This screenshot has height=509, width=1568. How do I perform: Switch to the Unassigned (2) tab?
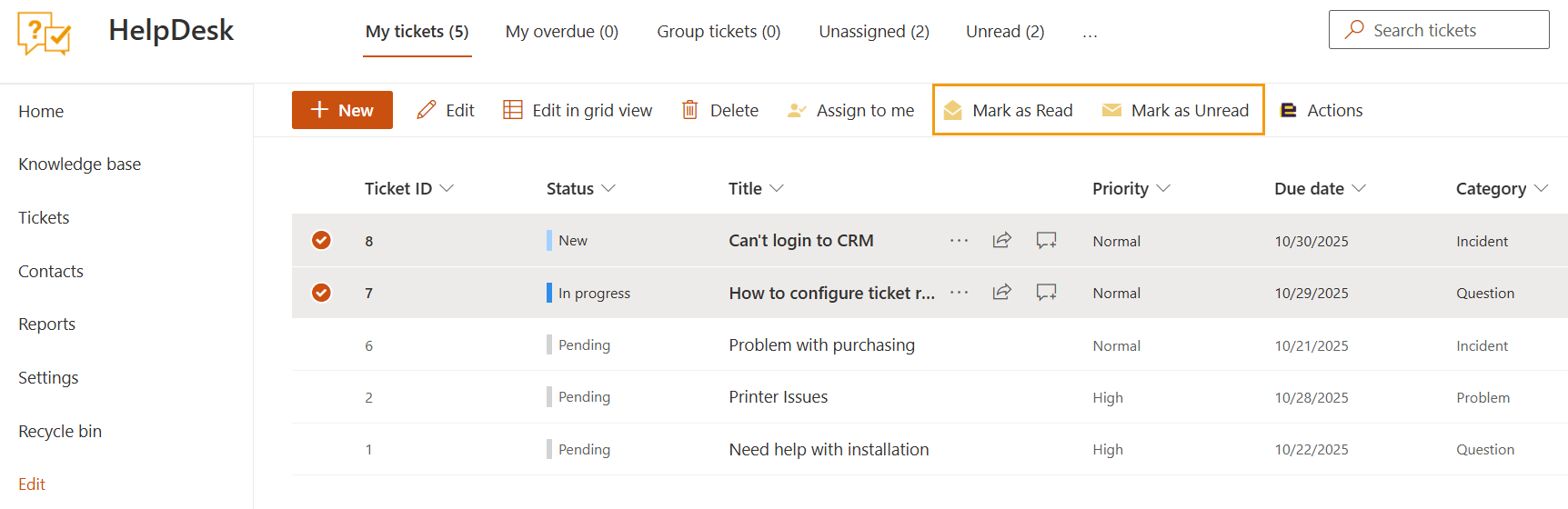(873, 32)
